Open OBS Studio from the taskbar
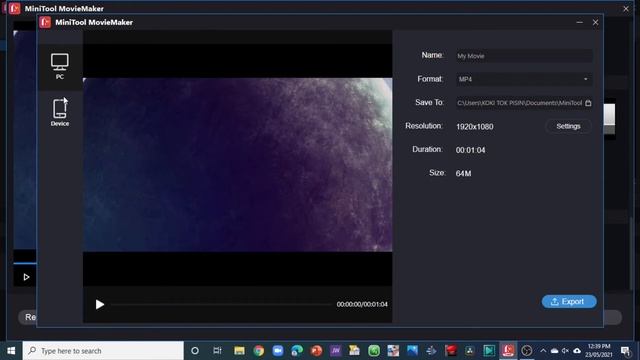The width and height of the screenshot is (640, 360). (527, 351)
